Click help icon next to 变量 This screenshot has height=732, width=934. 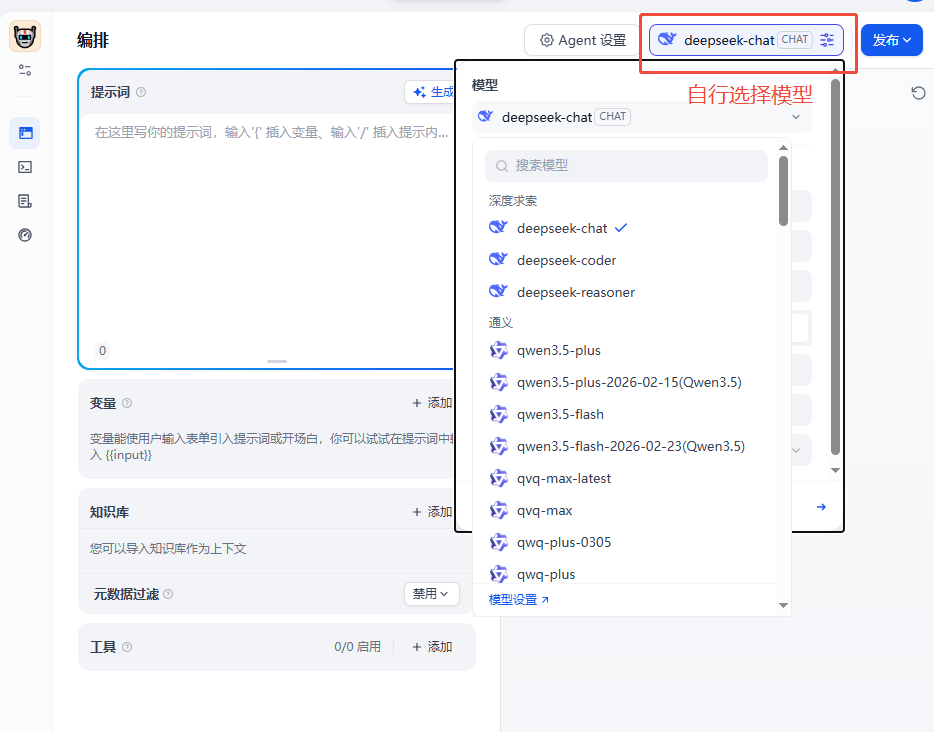(127, 403)
